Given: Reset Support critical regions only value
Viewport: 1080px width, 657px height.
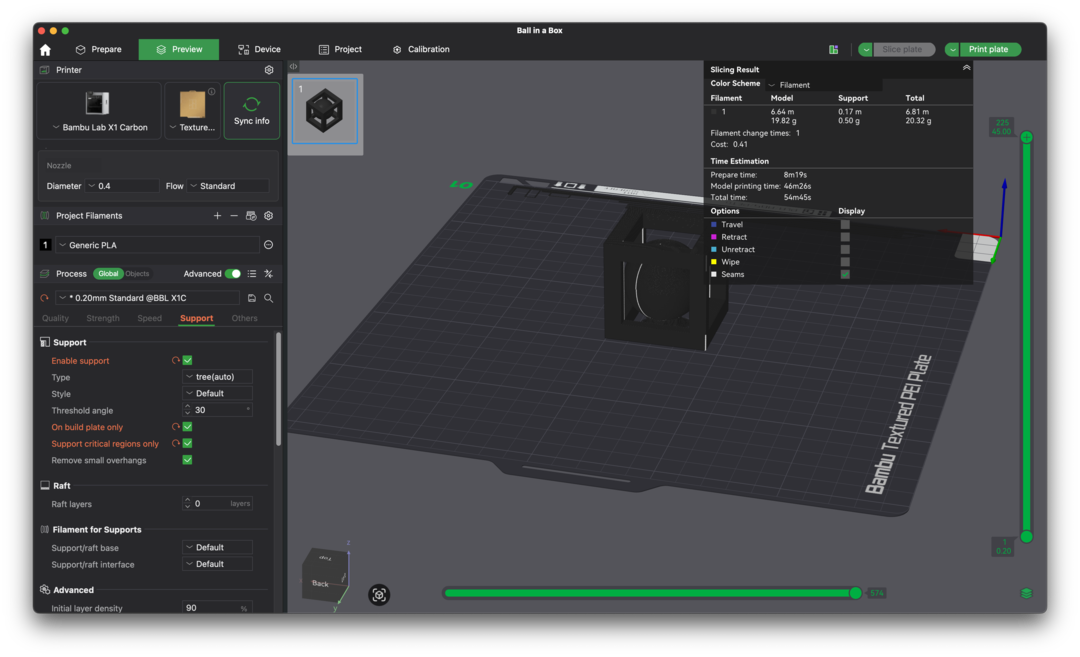Looking at the screenshot, I should click(176, 444).
